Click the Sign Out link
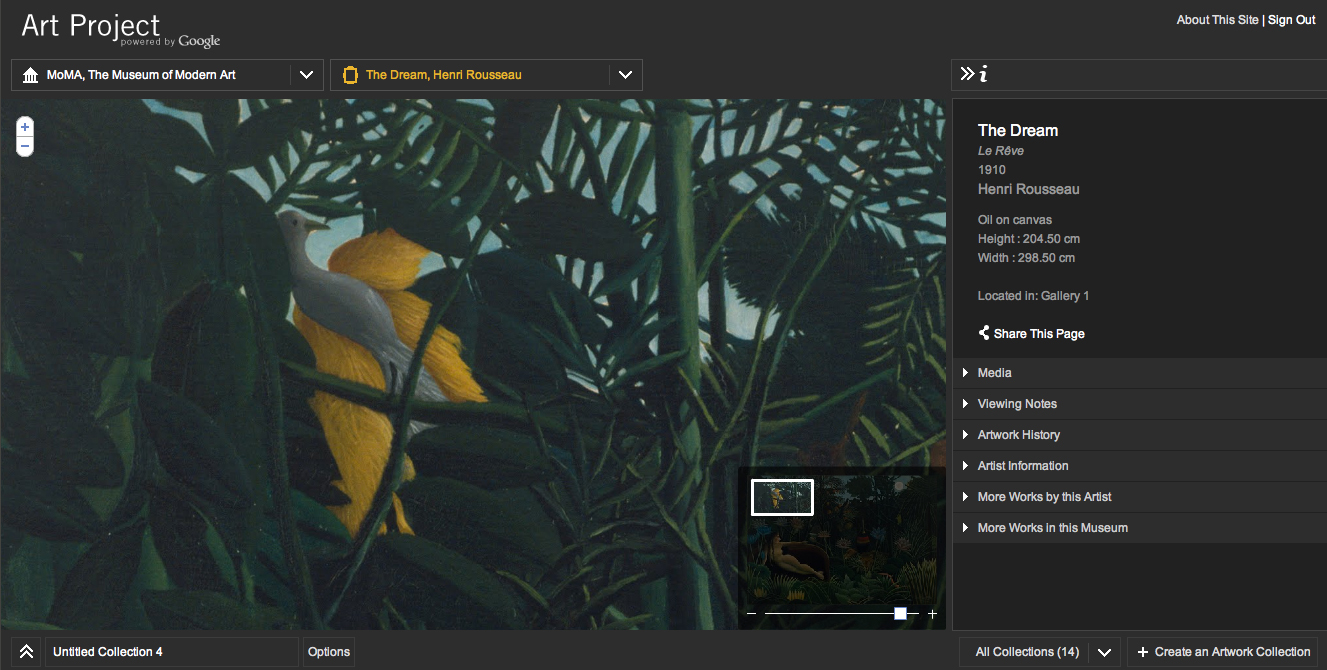Screen dimensions: 1327x670 click(x=1292, y=20)
